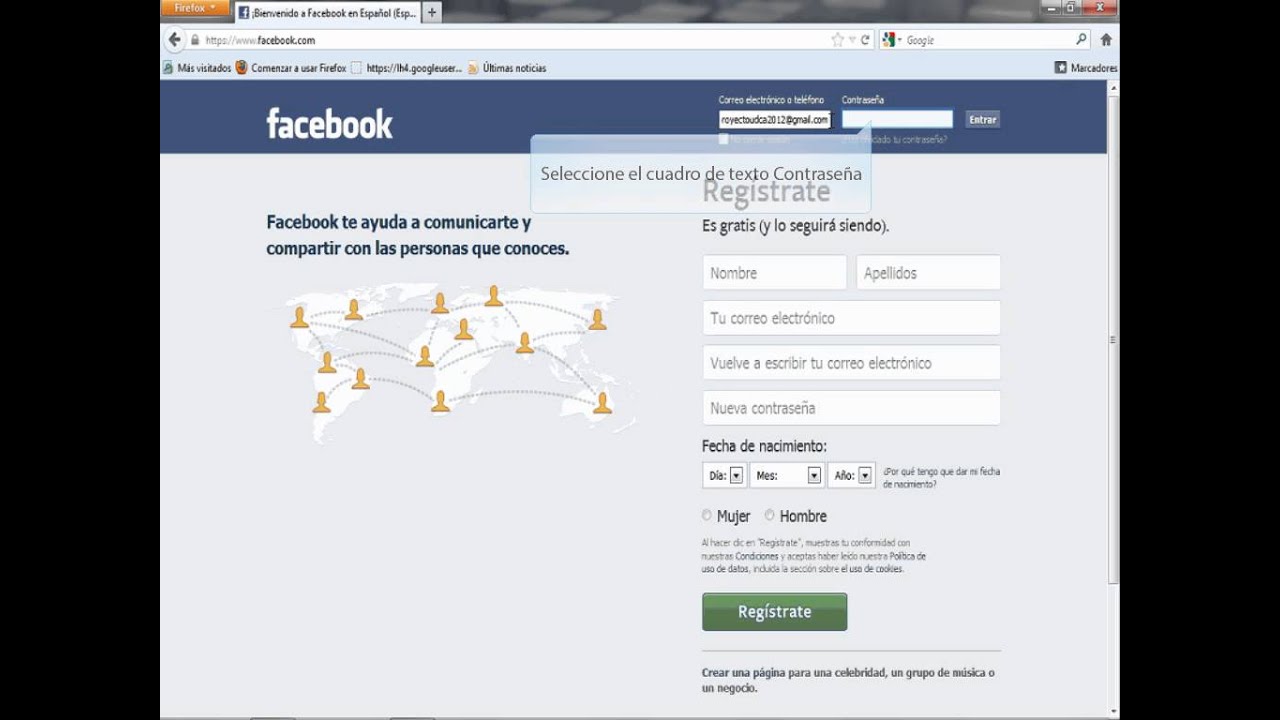Open the Comenzar a usar Firefox bookmark
The height and width of the screenshot is (720, 1280).
pos(291,68)
